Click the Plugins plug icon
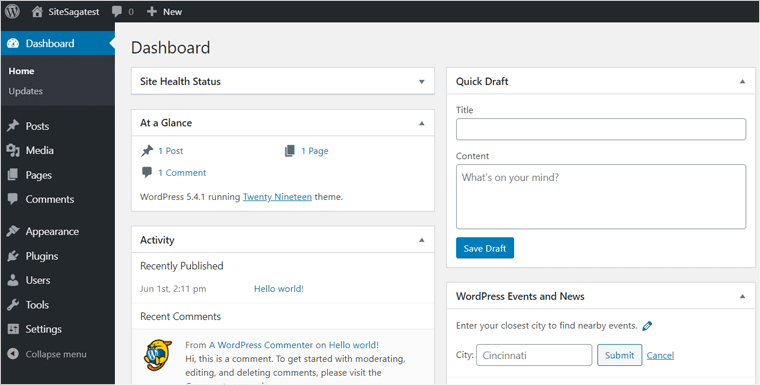This screenshot has width=760, height=385. click(x=13, y=256)
